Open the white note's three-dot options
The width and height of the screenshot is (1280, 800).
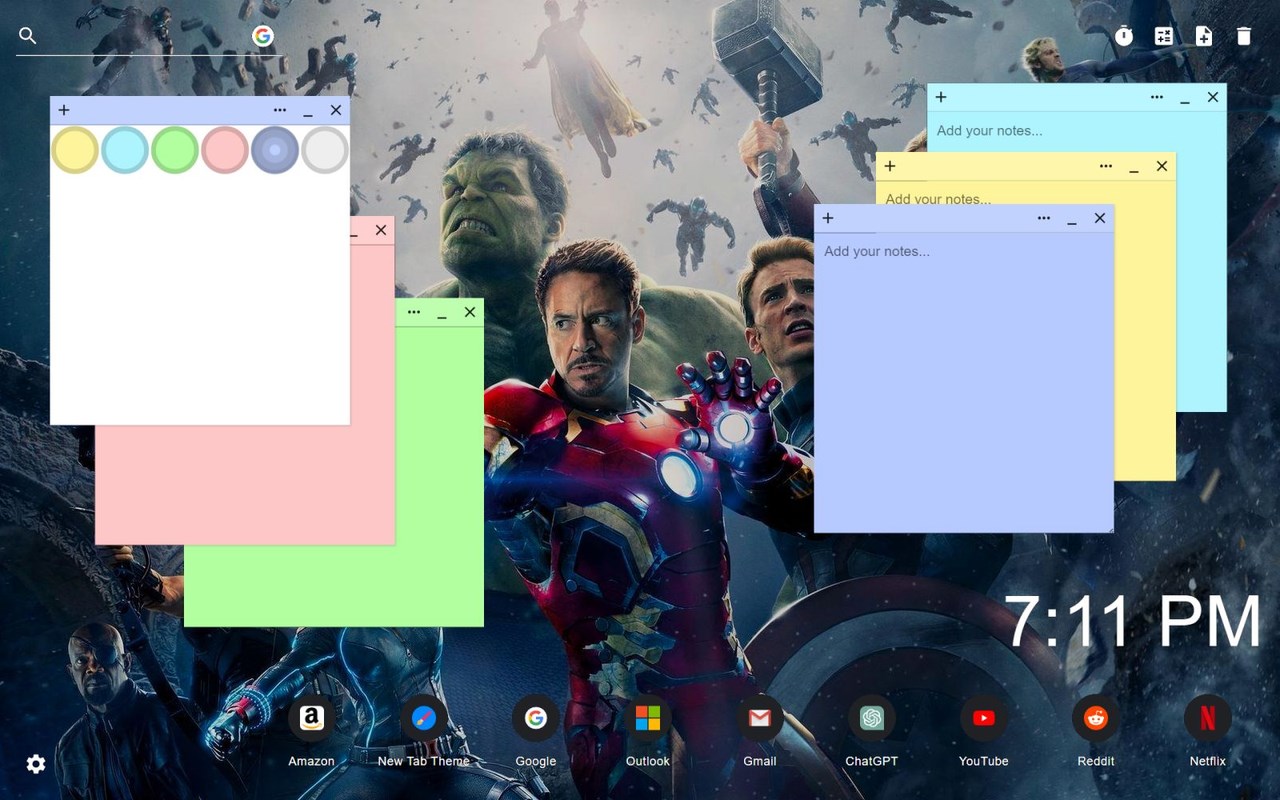click(280, 110)
